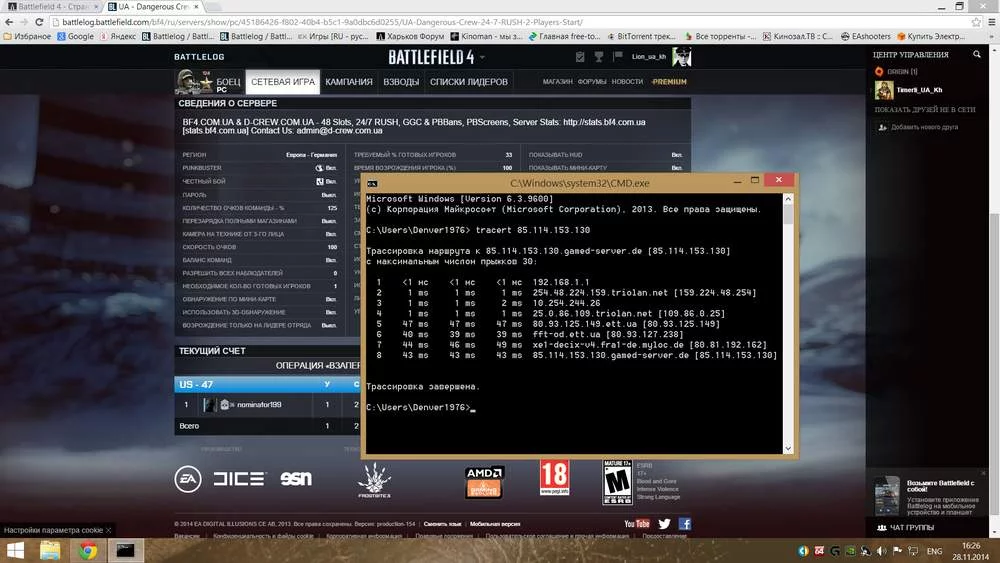1000x563 pixels.
Task: Open the Яндекс bookmark
Action: pyautogui.click(x=118, y=36)
